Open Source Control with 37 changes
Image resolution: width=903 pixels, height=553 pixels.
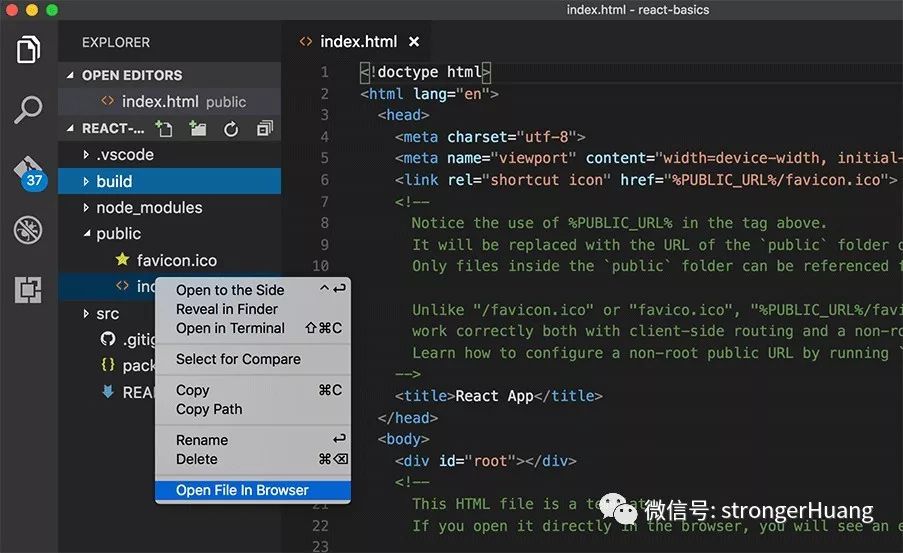pos(28,173)
